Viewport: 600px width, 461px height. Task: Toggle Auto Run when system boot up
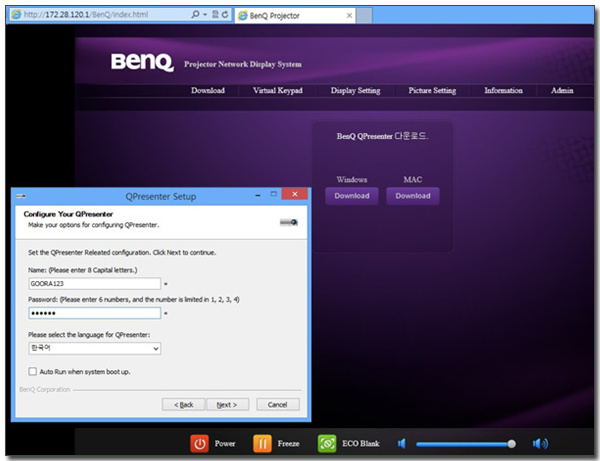(33, 371)
